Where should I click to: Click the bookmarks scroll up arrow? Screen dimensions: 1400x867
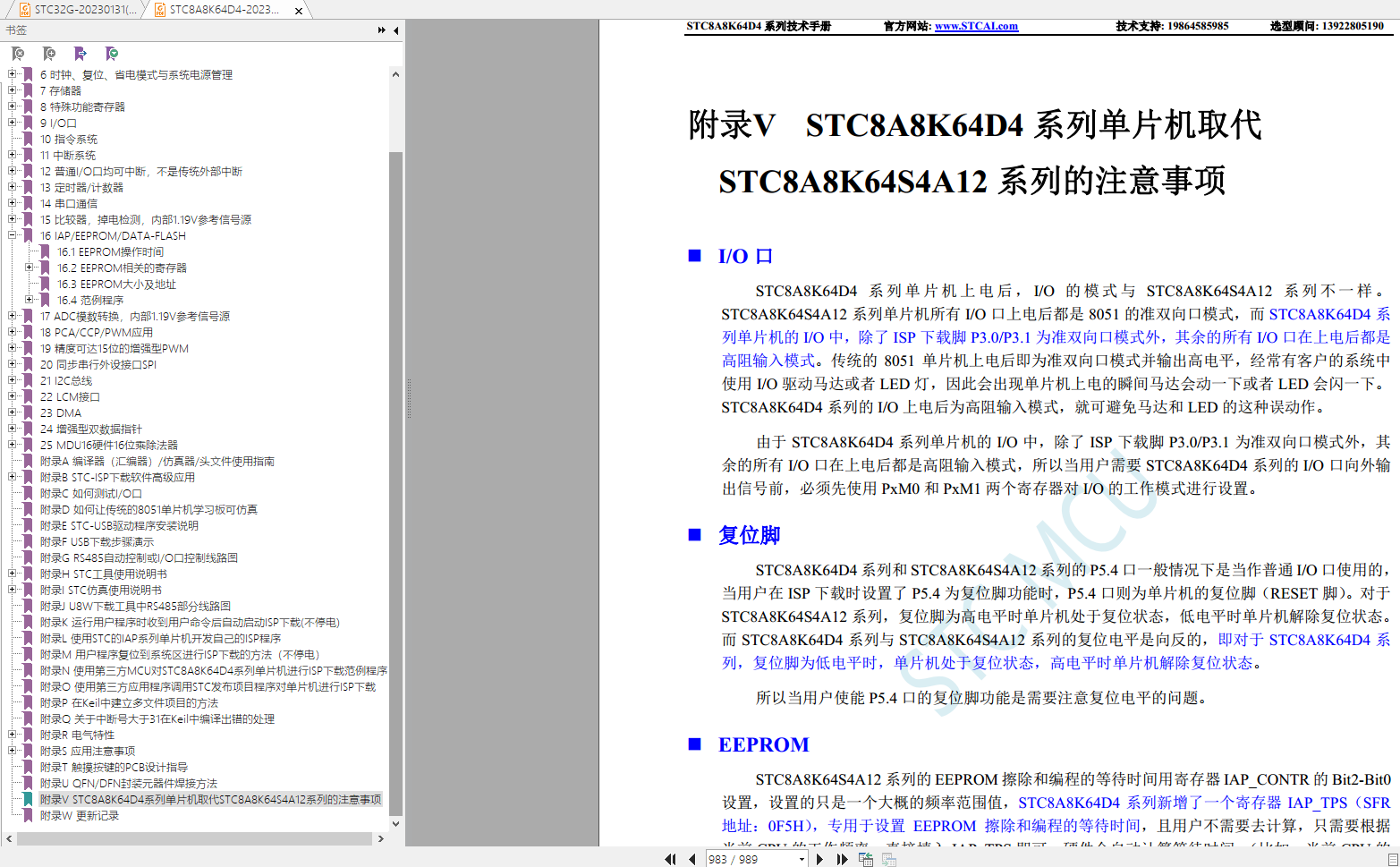(x=395, y=74)
